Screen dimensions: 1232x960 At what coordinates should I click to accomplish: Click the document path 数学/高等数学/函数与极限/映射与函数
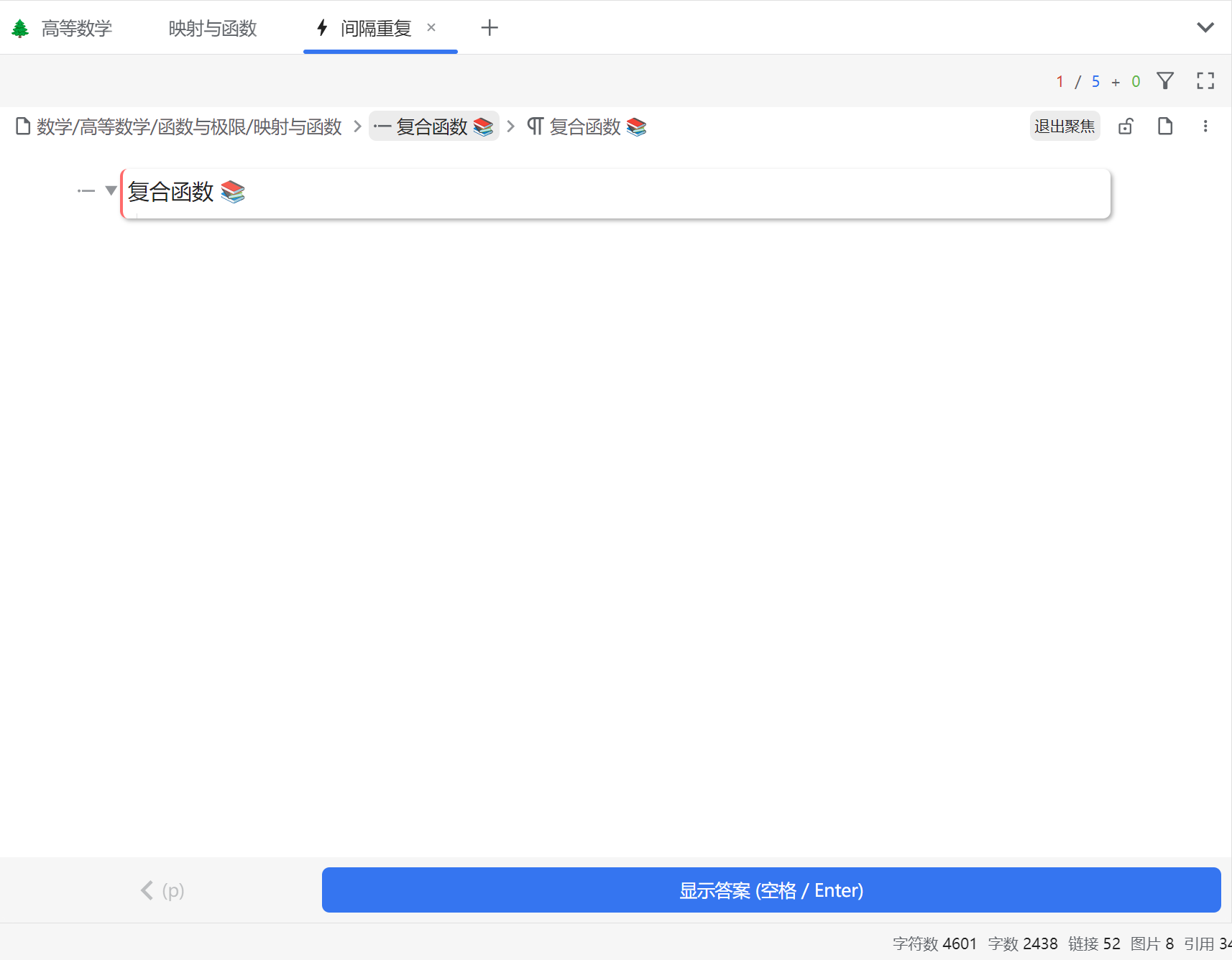[x=179, y=126]
